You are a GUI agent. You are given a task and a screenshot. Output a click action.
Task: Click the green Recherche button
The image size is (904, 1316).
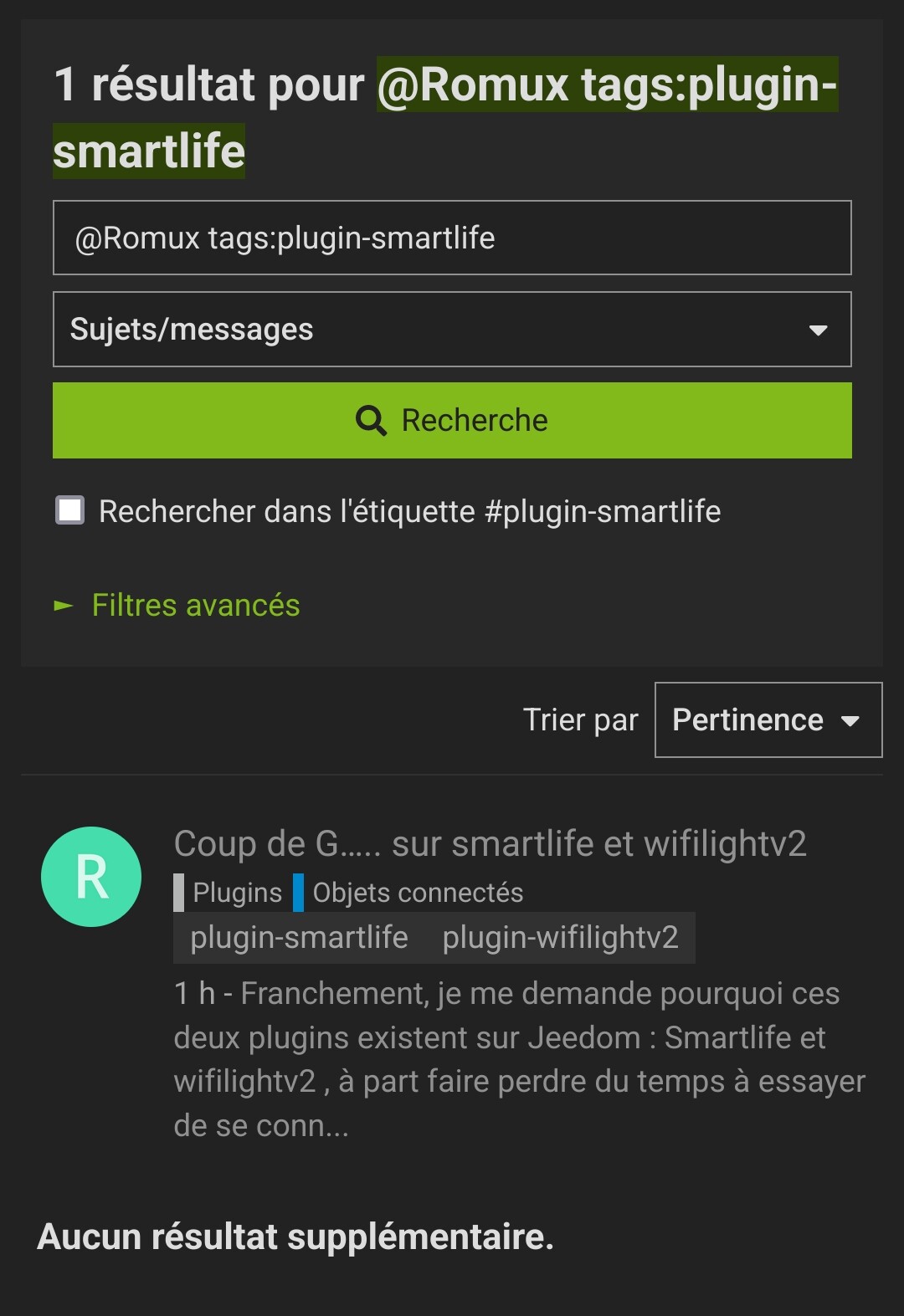(452, 420)
